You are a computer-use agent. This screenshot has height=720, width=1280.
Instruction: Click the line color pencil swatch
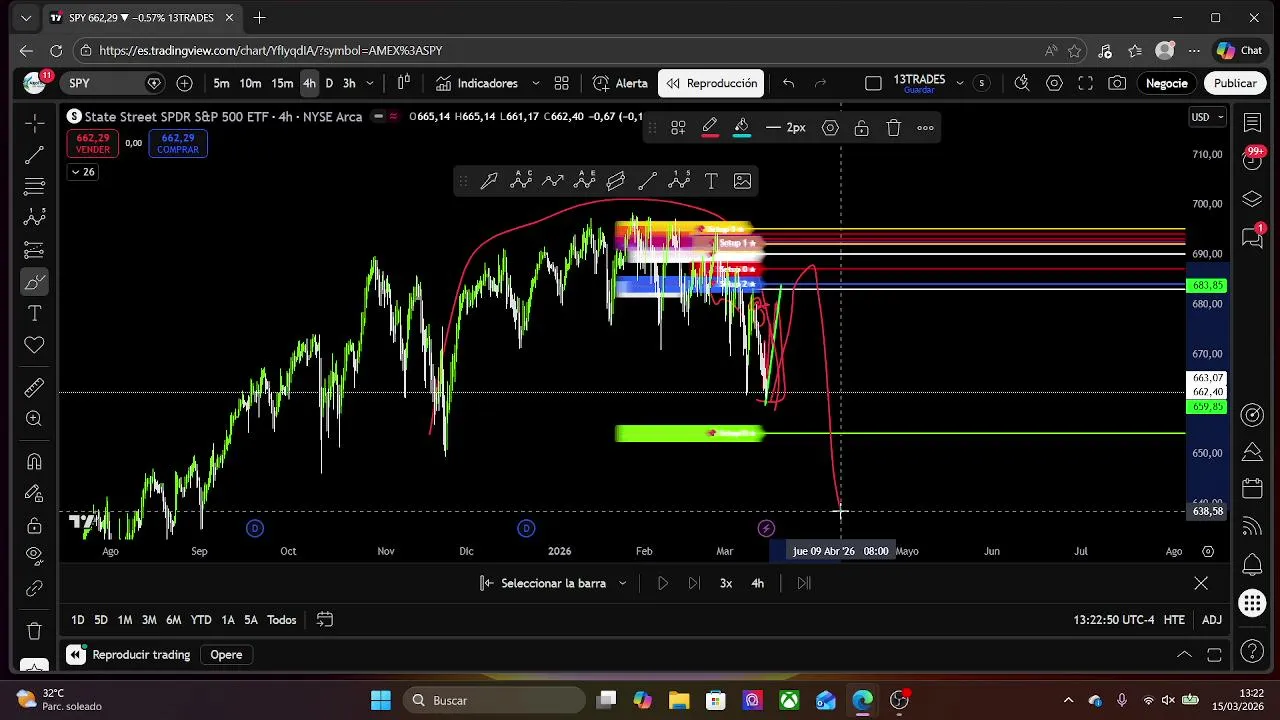click(x=709, y=127)
